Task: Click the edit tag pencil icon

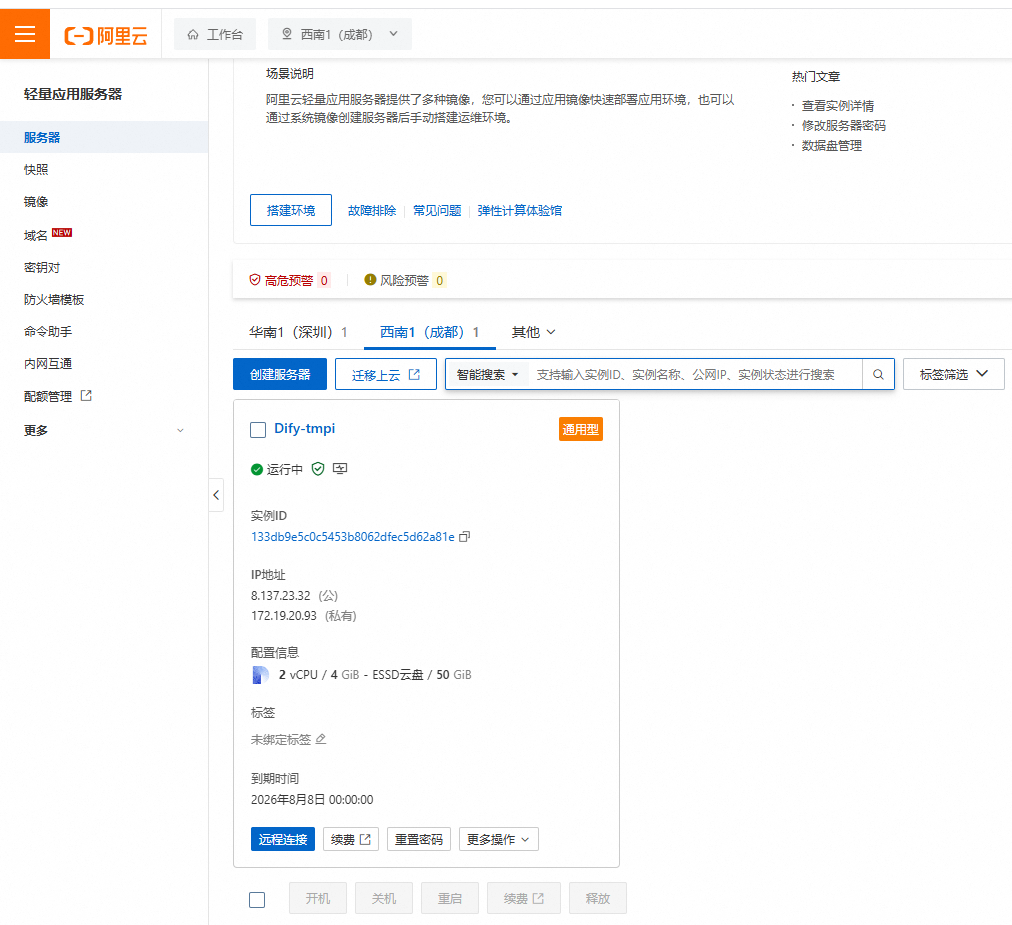Action: point(321,740)
